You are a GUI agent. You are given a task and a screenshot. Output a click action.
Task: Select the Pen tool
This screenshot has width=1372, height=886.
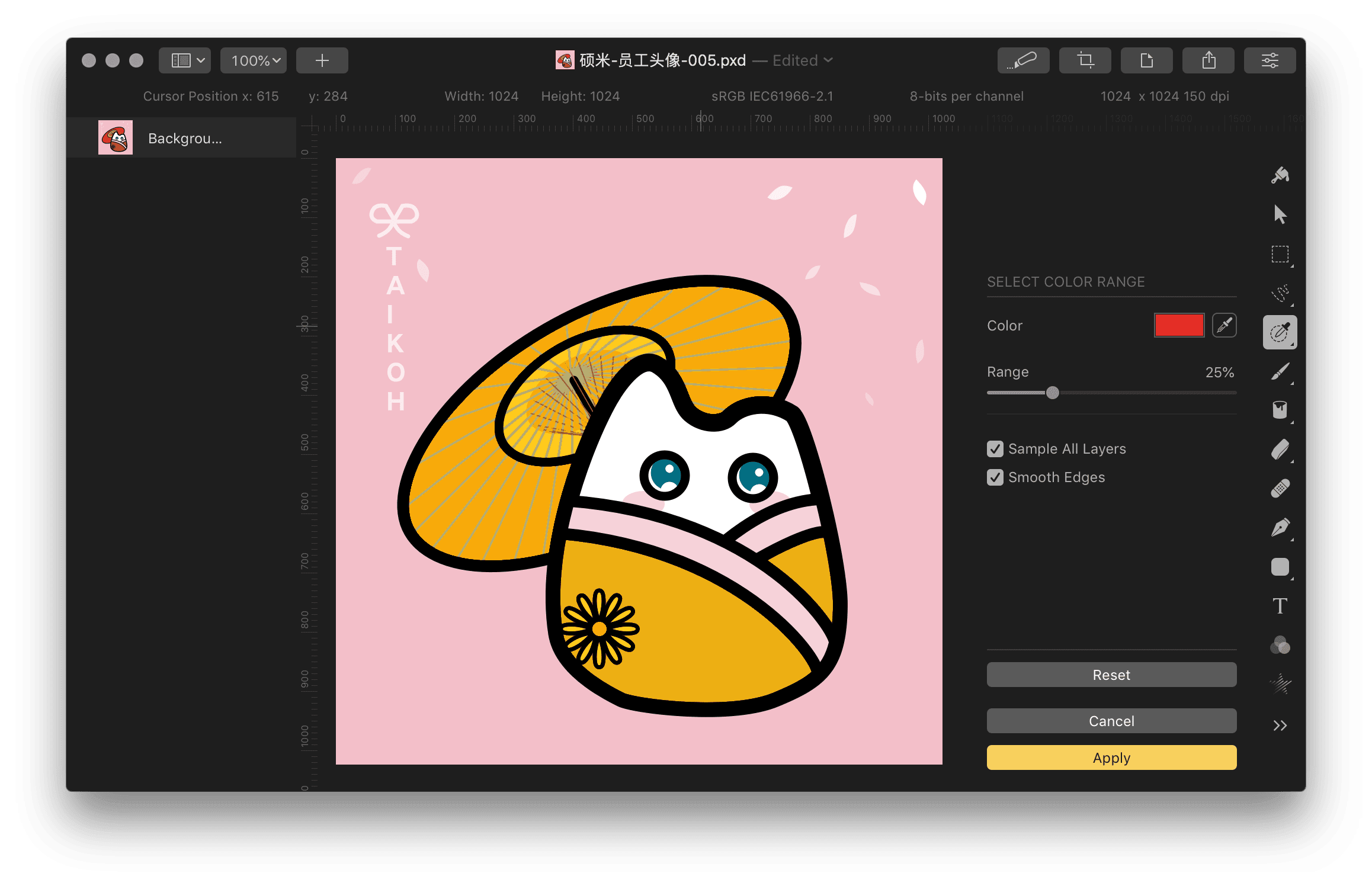[1280, 527]
